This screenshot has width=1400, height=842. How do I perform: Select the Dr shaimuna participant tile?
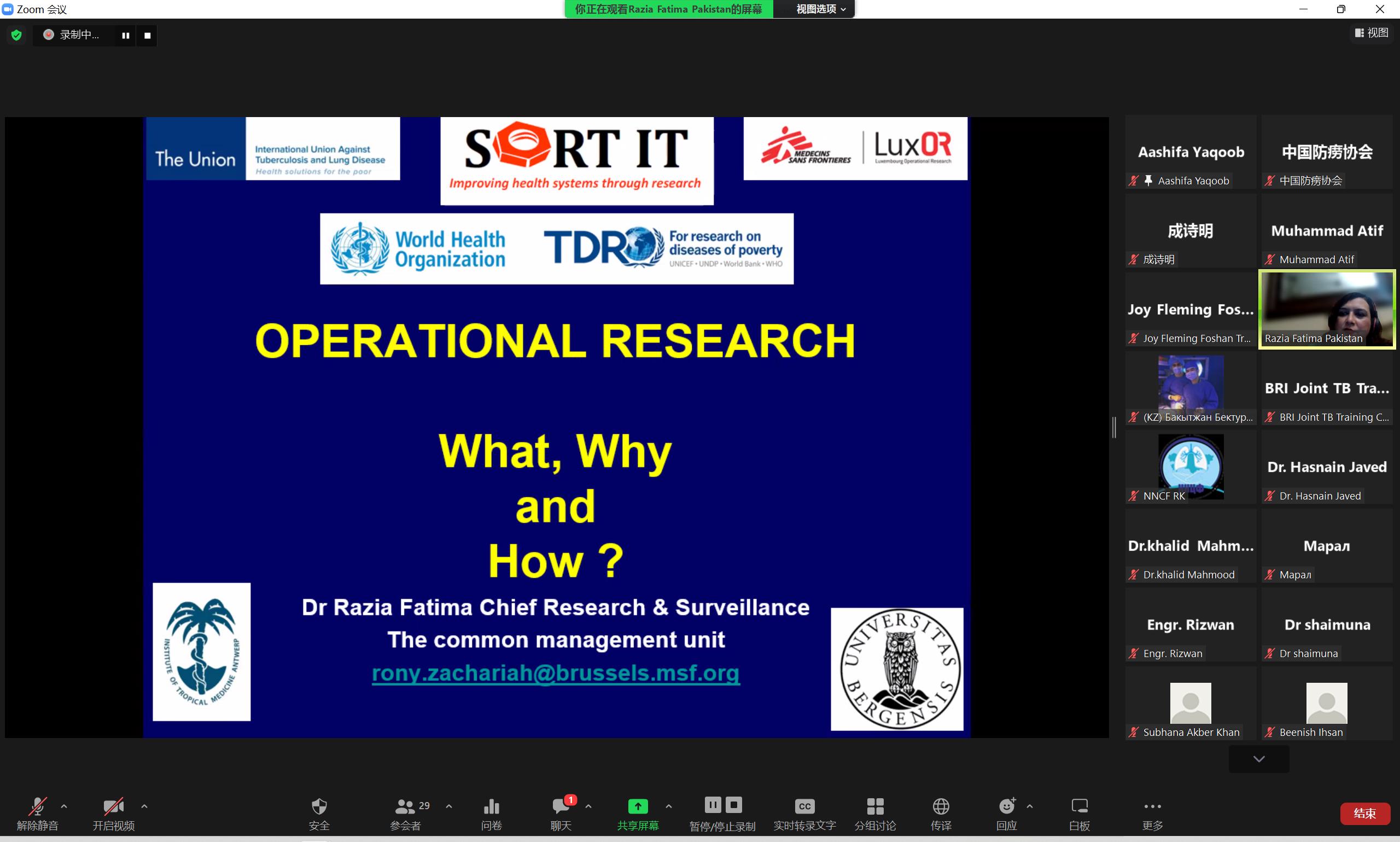coord(1327,625)
